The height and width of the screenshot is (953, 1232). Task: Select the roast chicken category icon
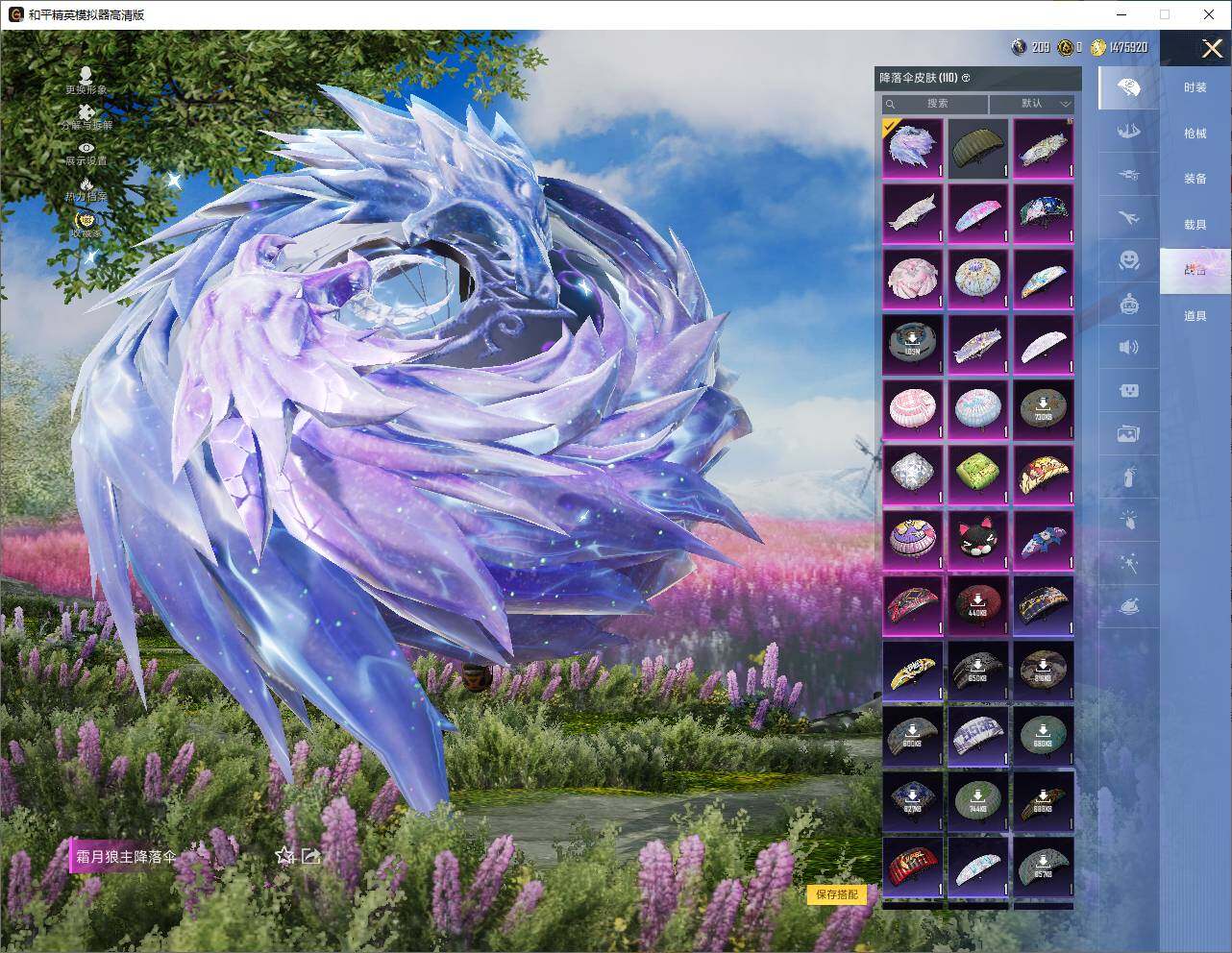tap(1128, 606)
